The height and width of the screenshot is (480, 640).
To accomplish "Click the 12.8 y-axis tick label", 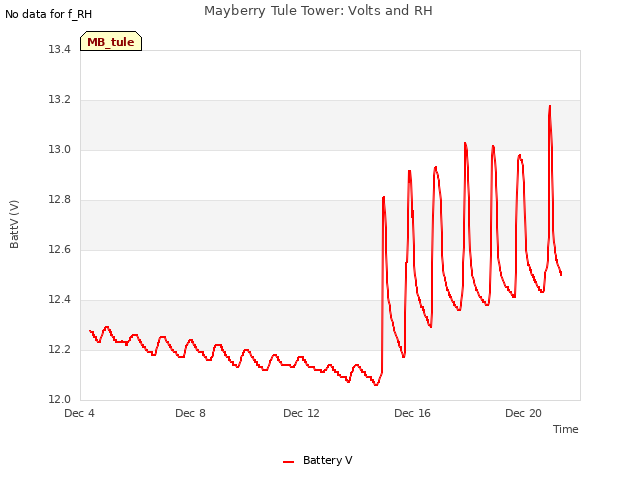I will click(x=60, y=200).
